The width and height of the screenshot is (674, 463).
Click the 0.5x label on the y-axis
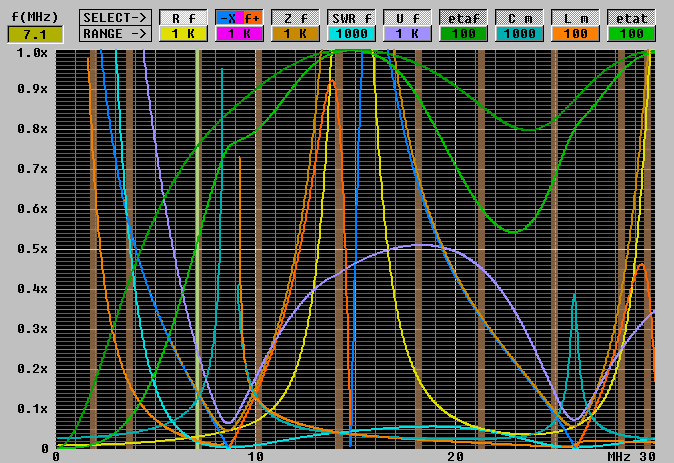32,249
